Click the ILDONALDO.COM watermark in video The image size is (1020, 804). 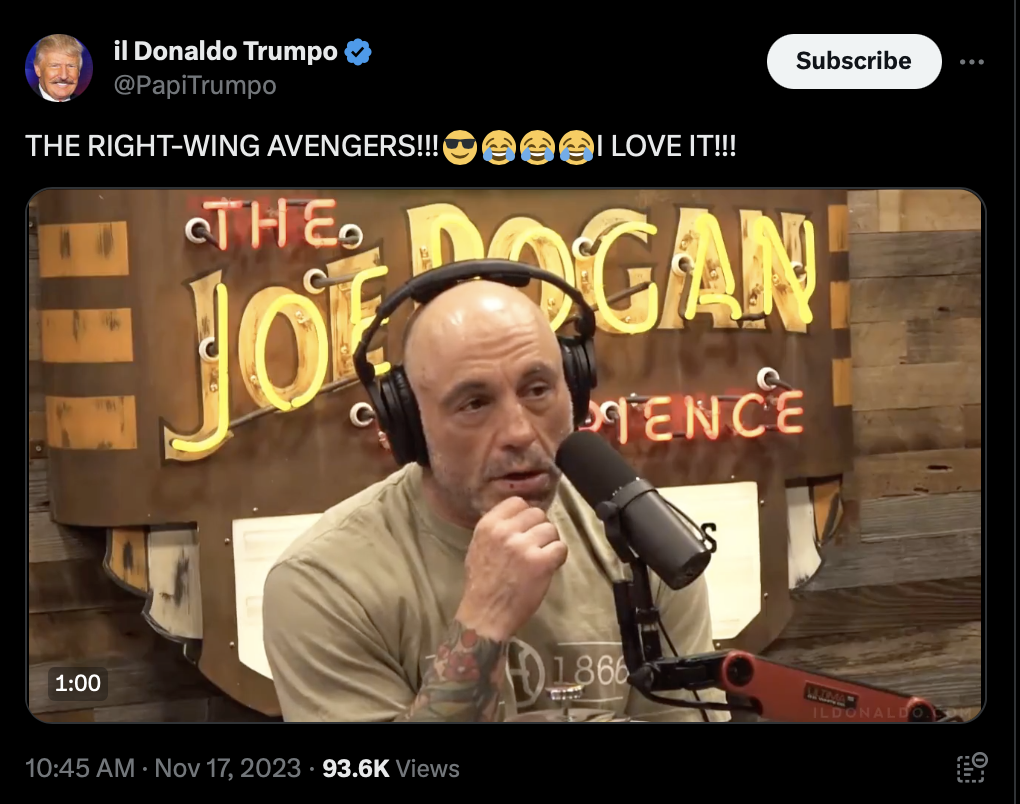click(x=890, y=713)
